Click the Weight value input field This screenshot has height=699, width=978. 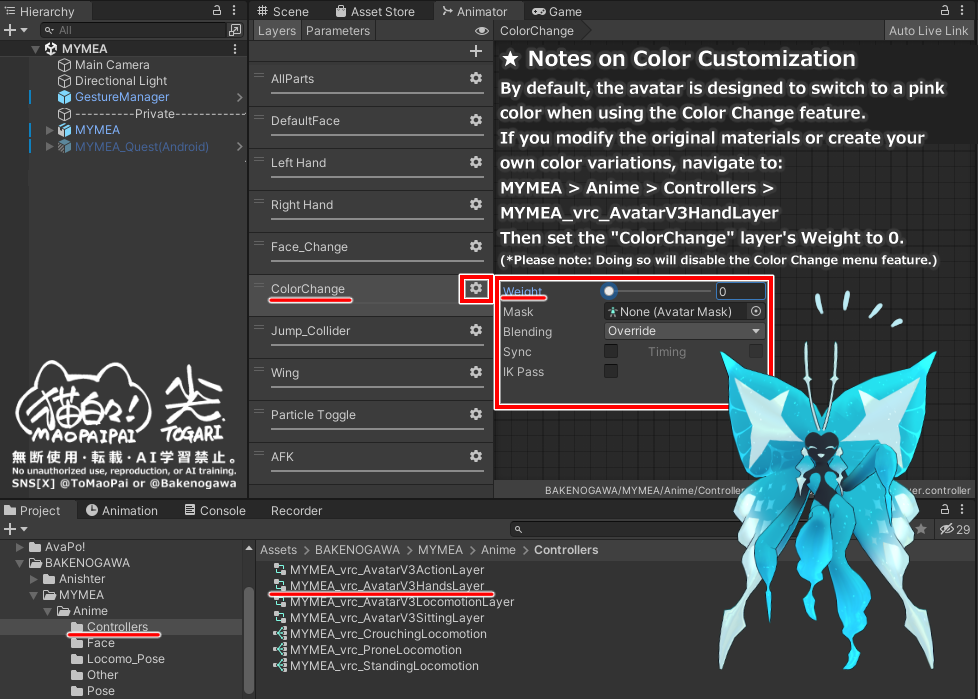pyautogui.click(x=740, y=291)
